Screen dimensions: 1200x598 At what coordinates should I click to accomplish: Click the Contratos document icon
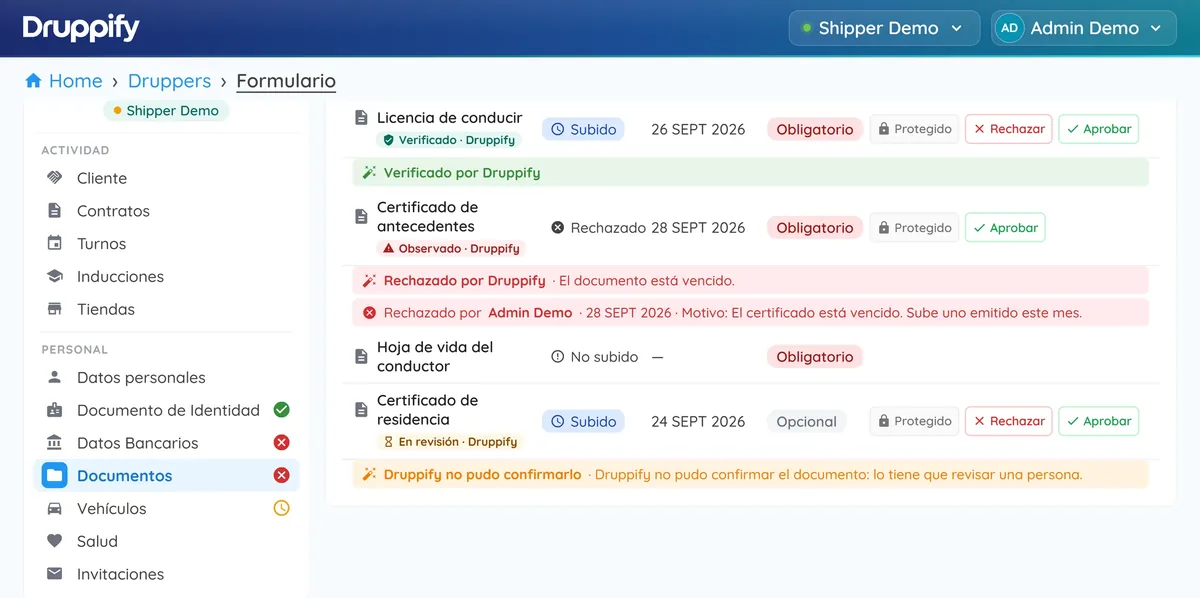pos(55,211)
